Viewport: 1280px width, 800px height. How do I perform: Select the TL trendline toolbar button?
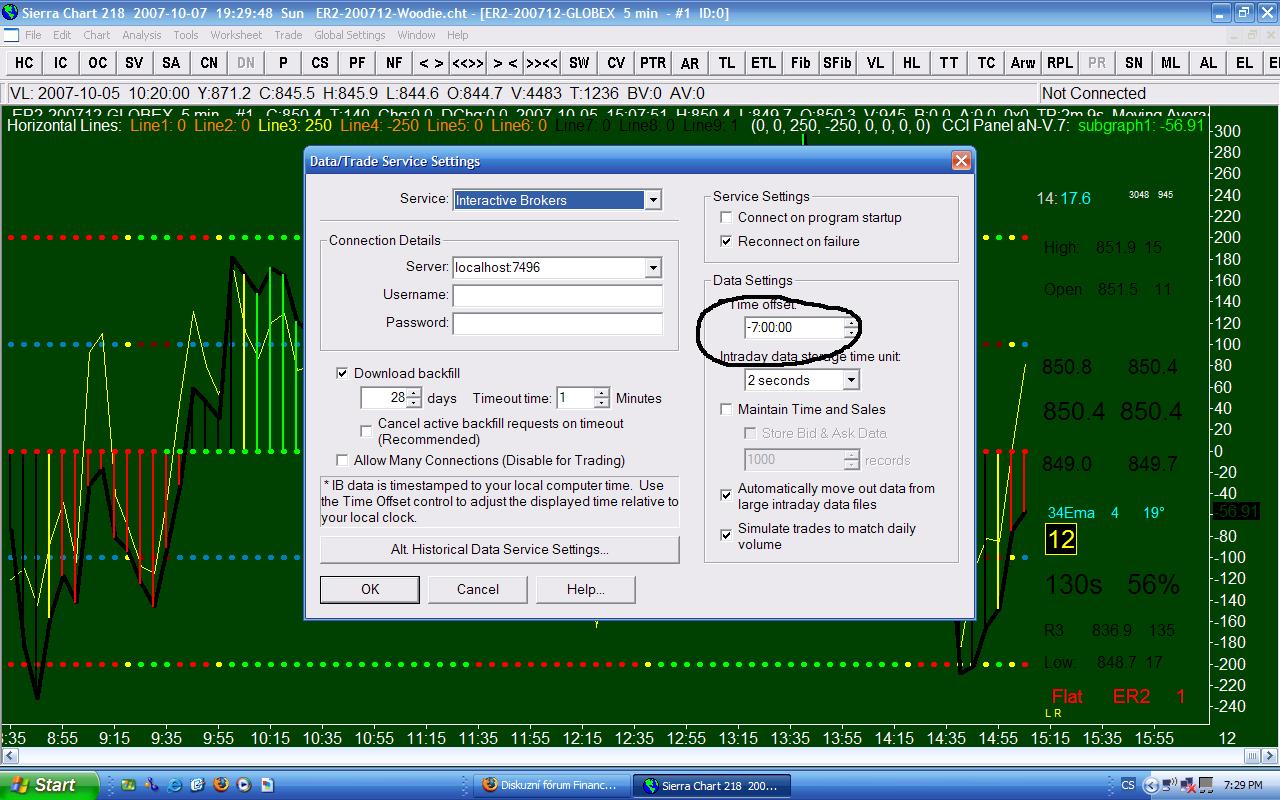pyautogui.click(x=727, y=63)
